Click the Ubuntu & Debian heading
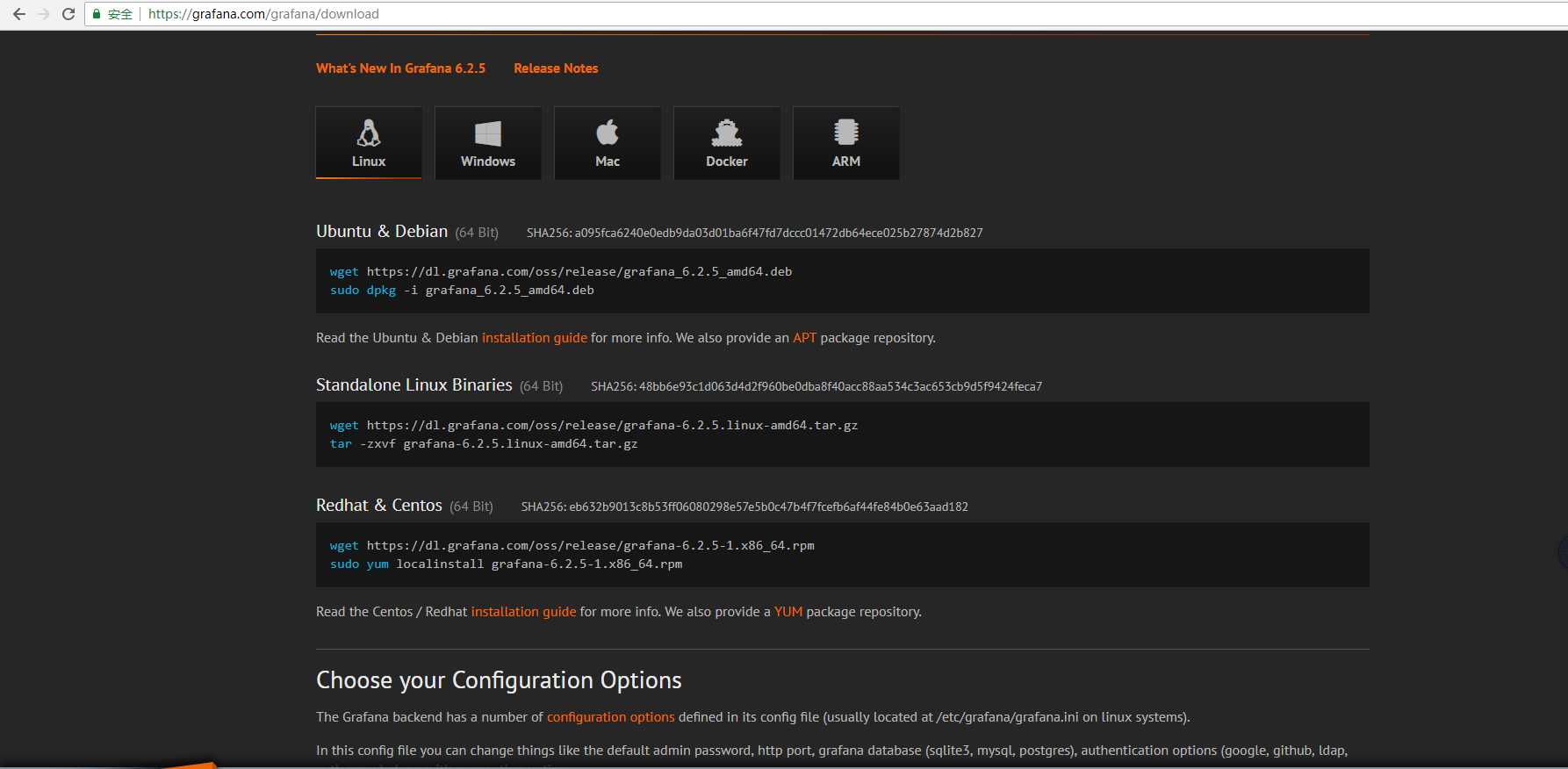The height and width of the screenshot is (769, 1568). 382,231
